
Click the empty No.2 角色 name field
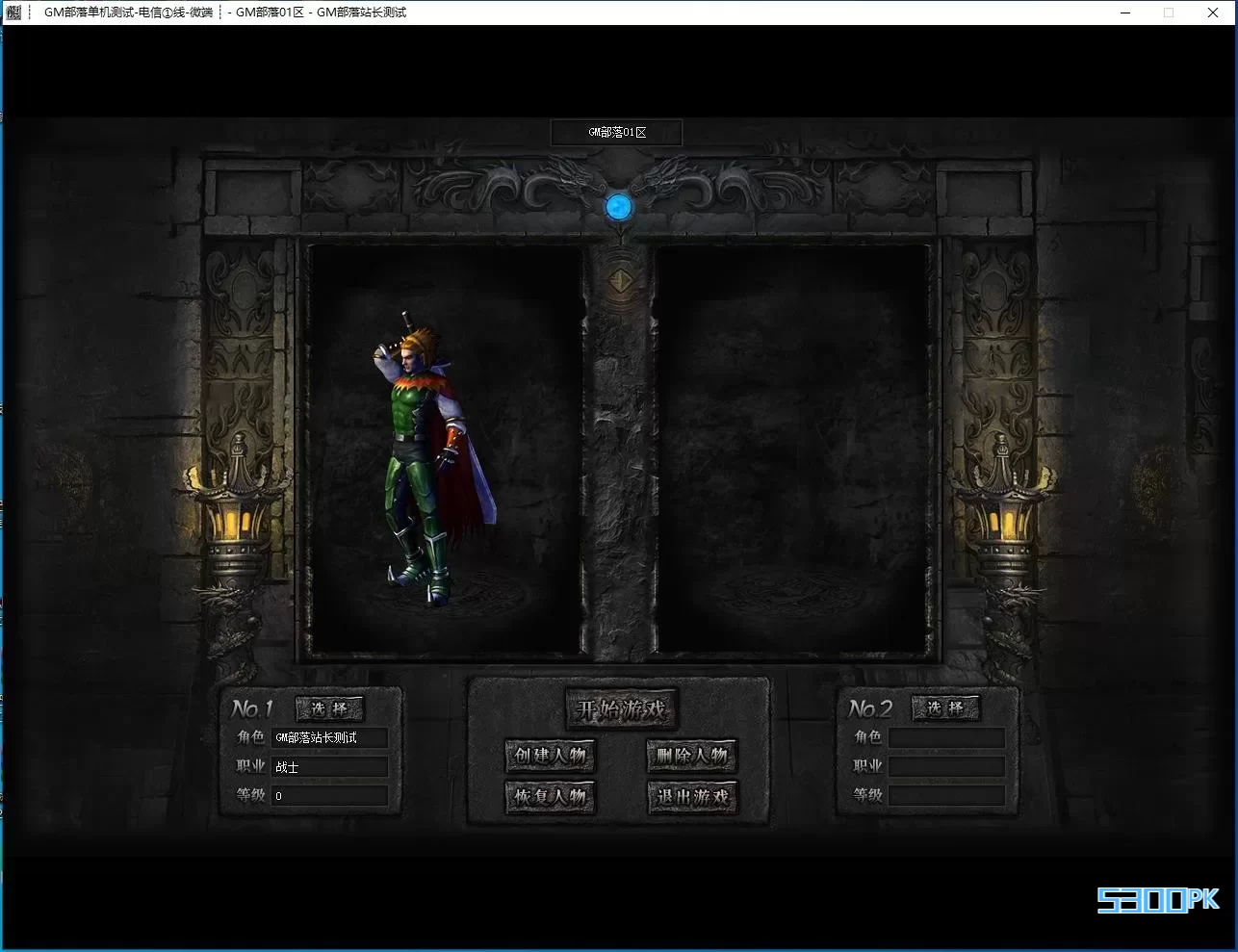click(x=946, y=737)
